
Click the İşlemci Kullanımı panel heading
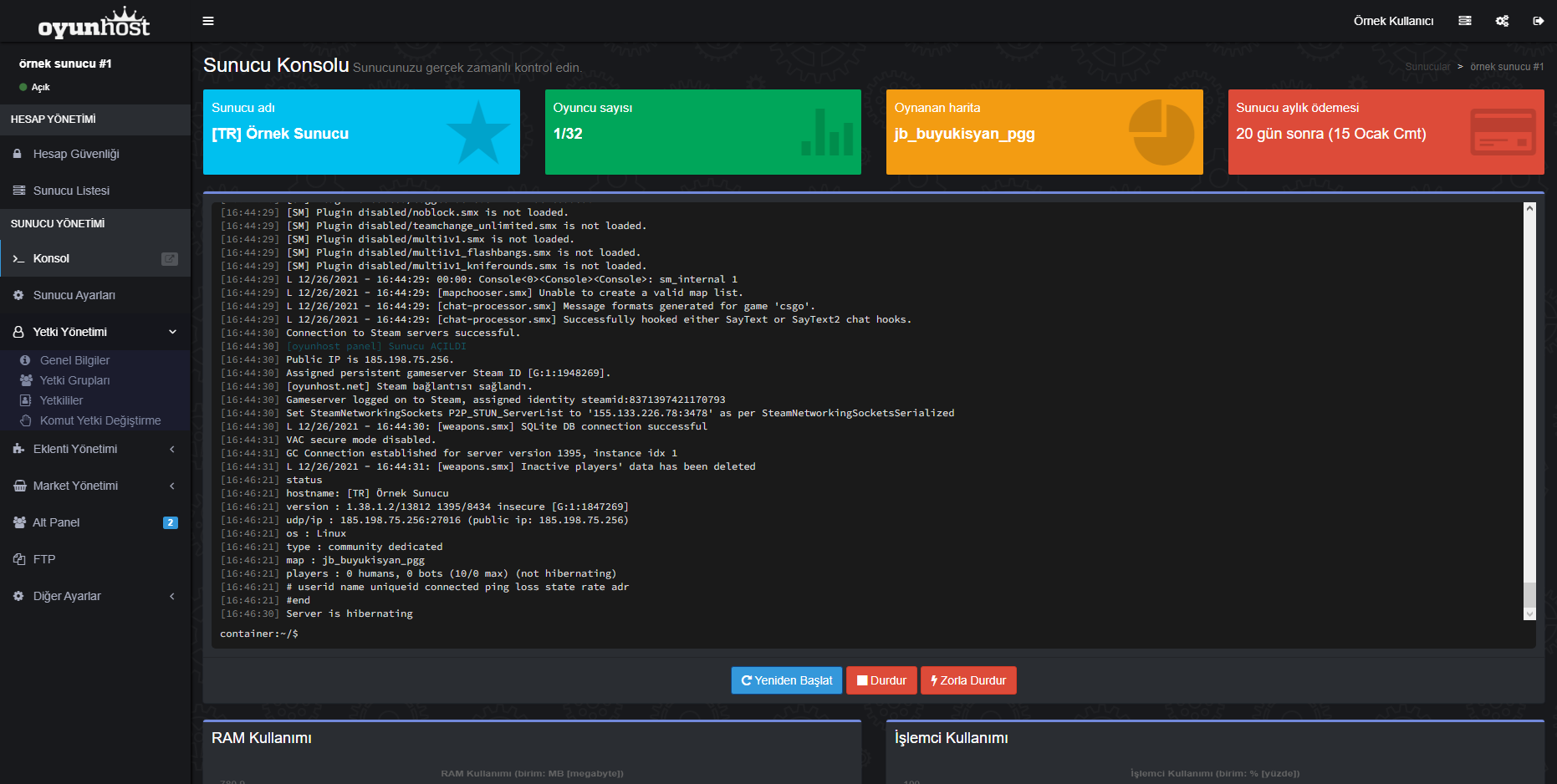point(951,738)
